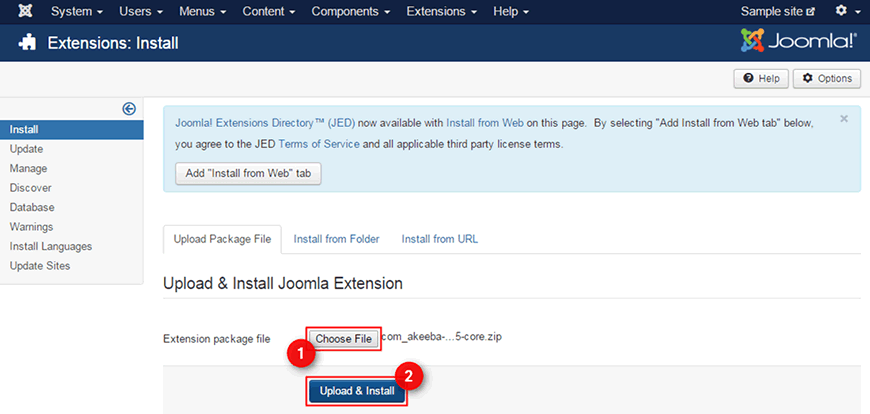Go to Update in the sidebar
The image size is (870, 414).
coord(26,149)
